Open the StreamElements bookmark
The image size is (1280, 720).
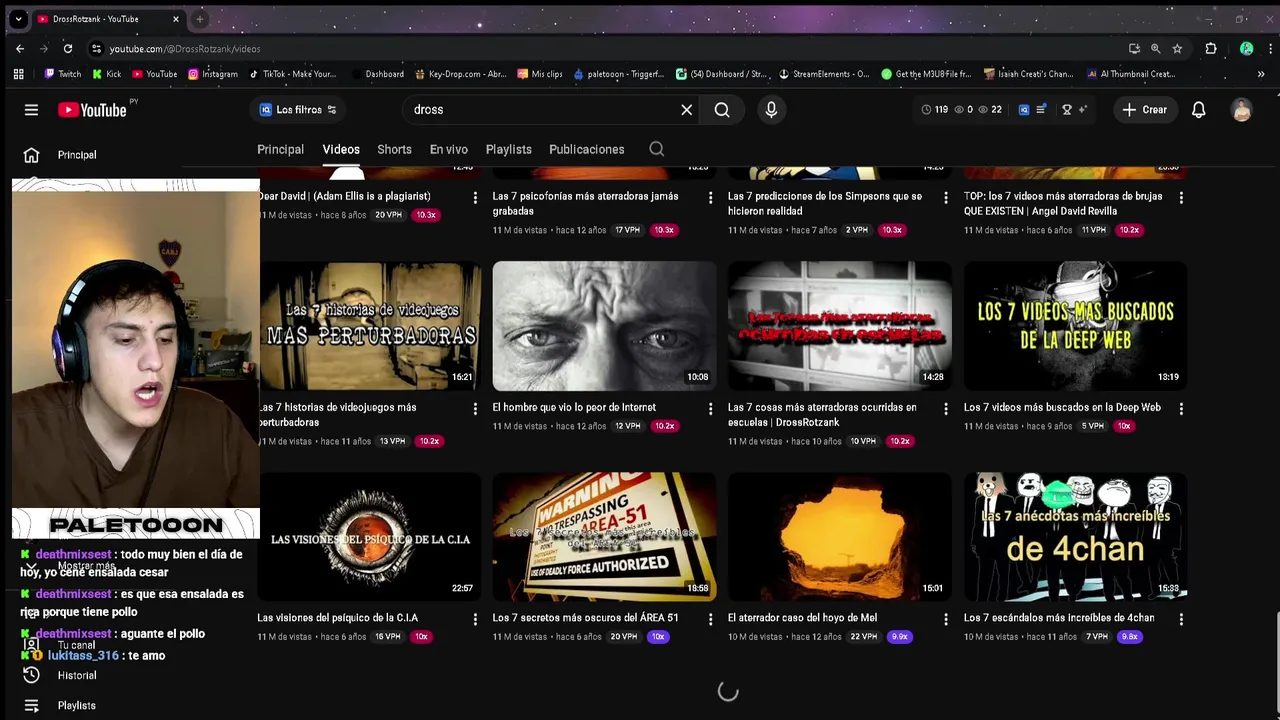click(x=824, y=74)
